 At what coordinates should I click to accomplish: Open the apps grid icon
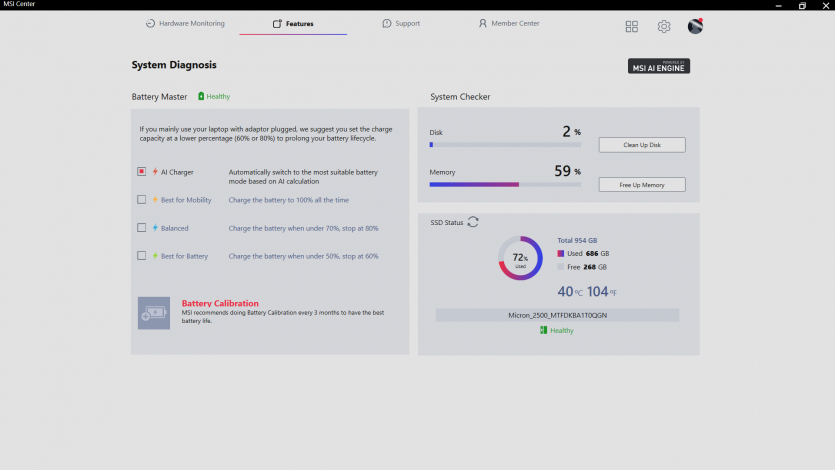pyautogui.click(x=632, y=27)
